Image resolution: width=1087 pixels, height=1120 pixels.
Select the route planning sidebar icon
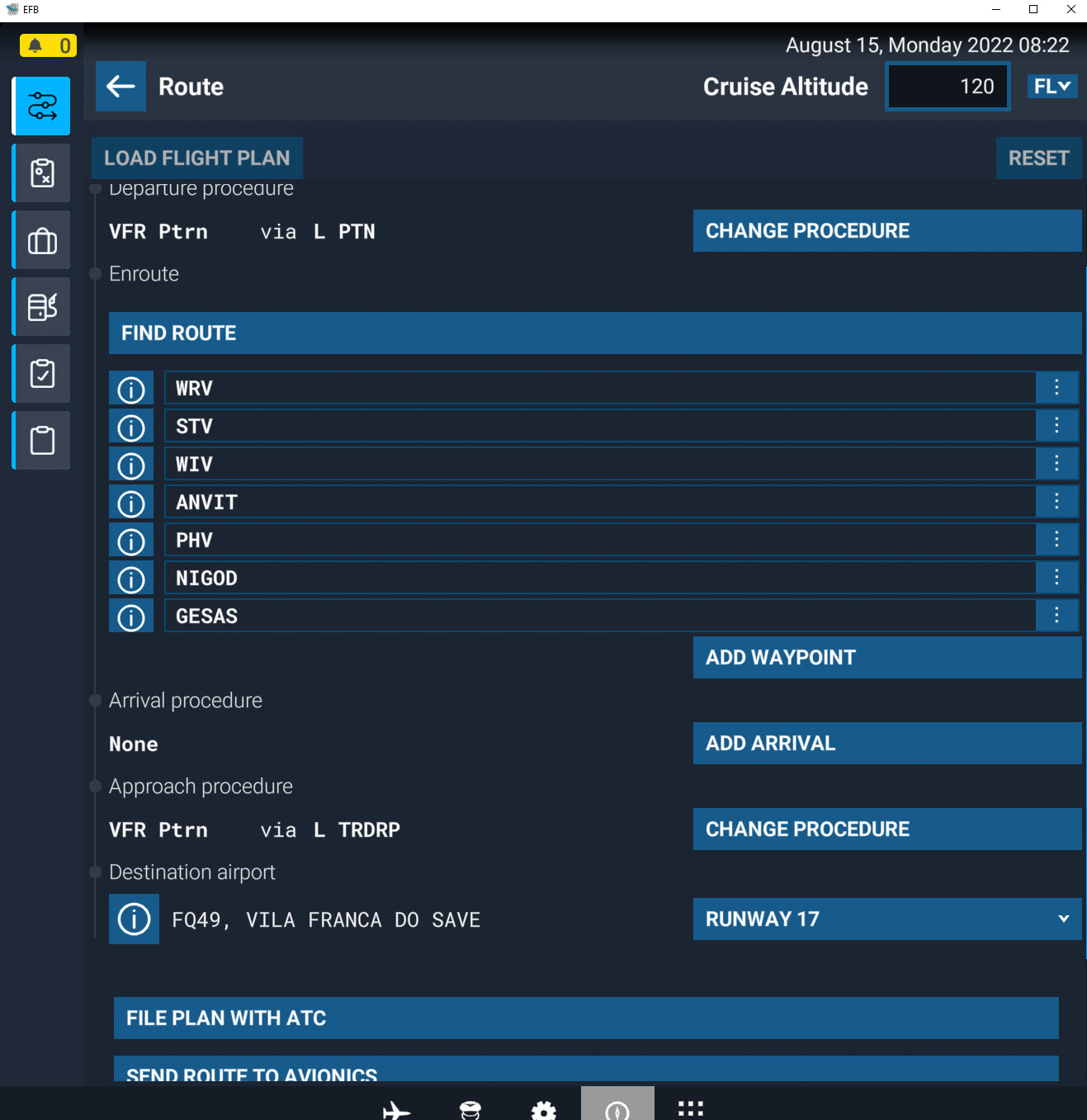42,106
